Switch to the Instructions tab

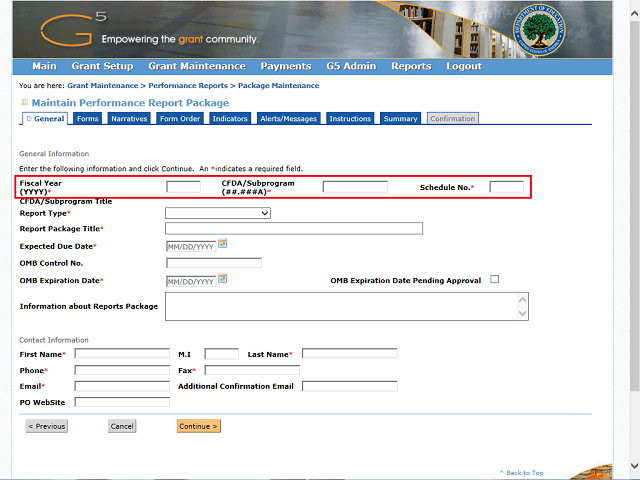(350, 119)
